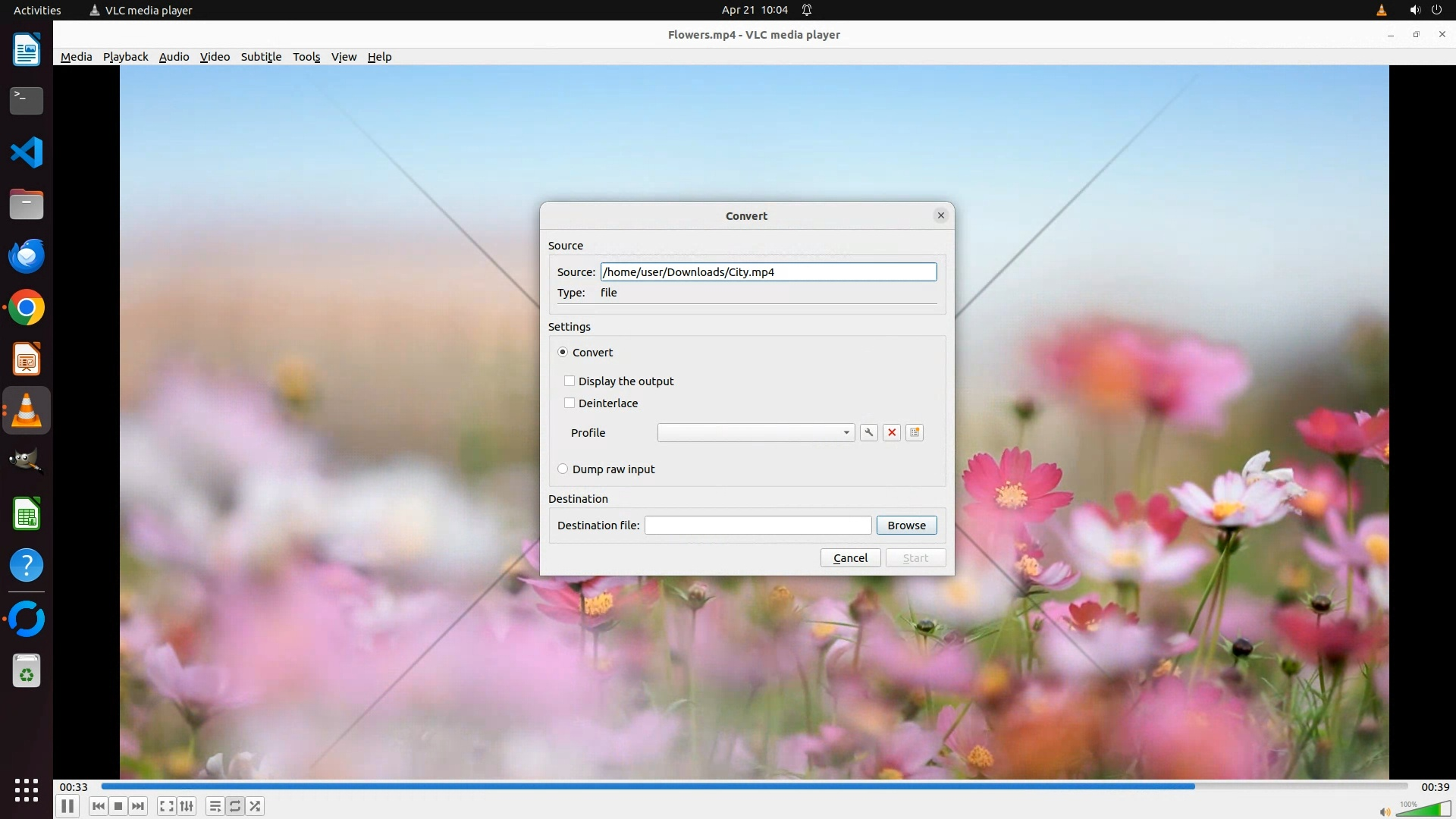Toggle loop mode icon
1456x819 pixels.
point(235,806)
